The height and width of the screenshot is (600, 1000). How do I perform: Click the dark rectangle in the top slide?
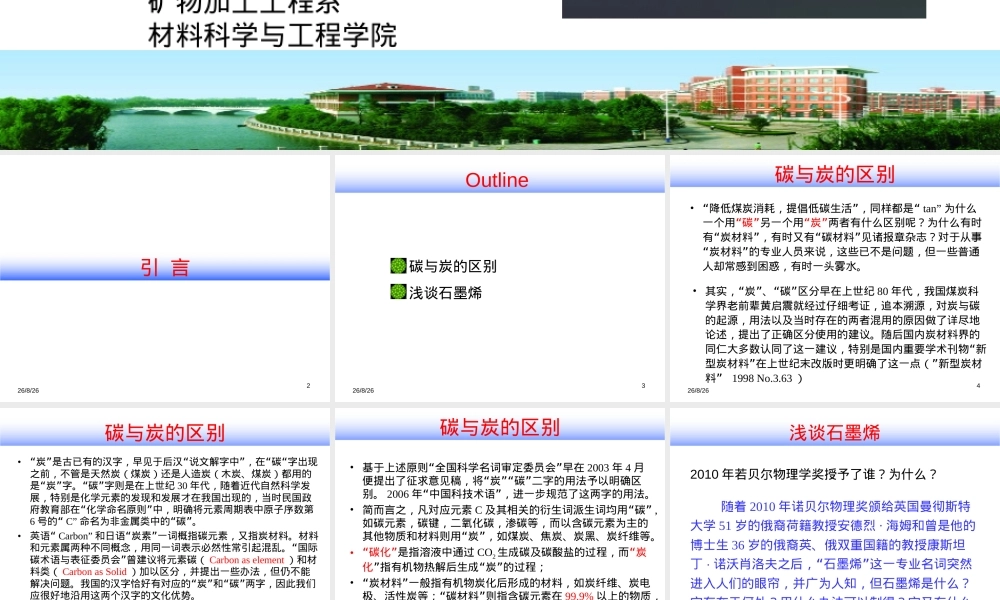click(x=744, y=9)
